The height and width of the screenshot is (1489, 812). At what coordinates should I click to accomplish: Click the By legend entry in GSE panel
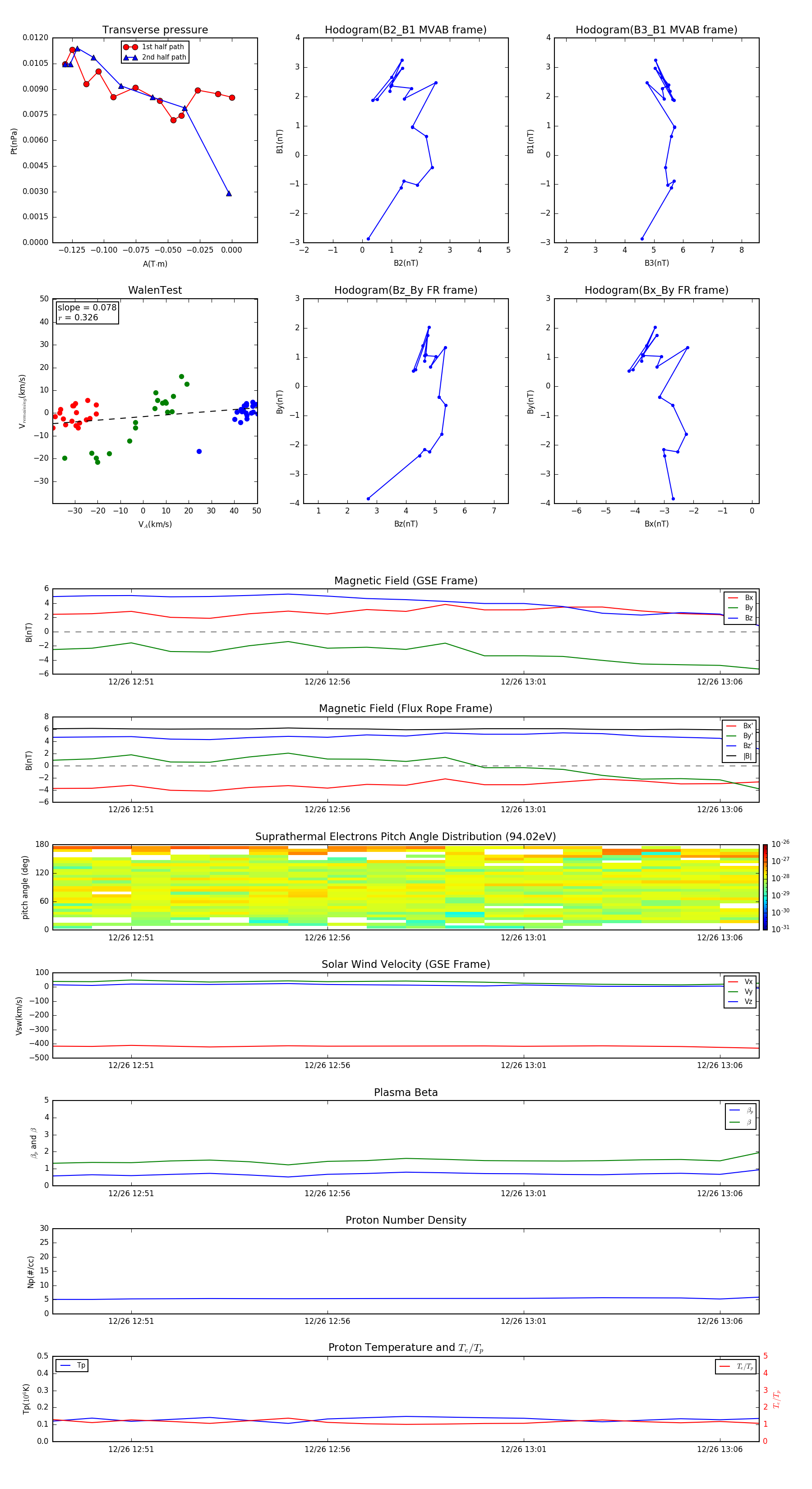point(740,607)
